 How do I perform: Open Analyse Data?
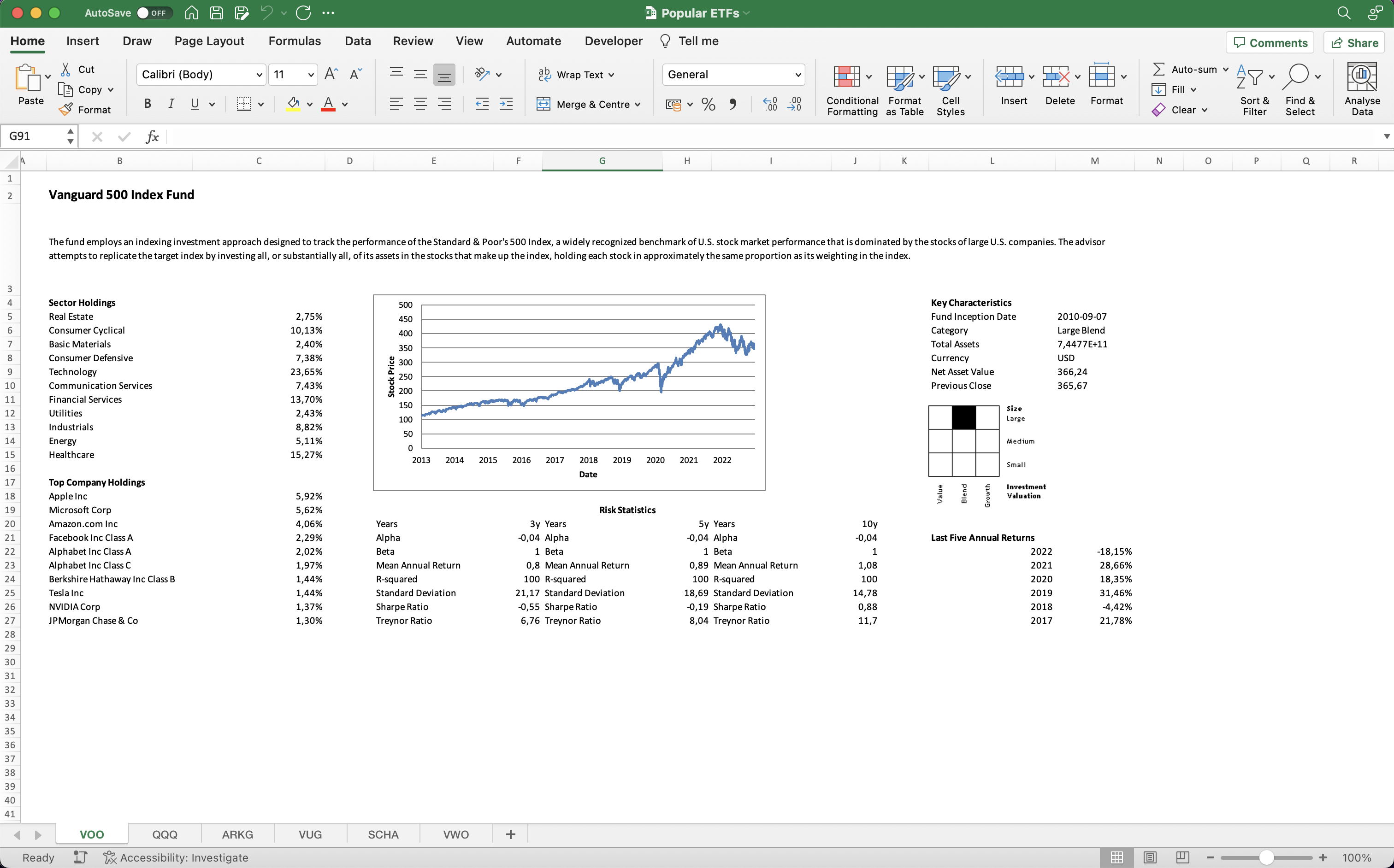pos(1362,87)
